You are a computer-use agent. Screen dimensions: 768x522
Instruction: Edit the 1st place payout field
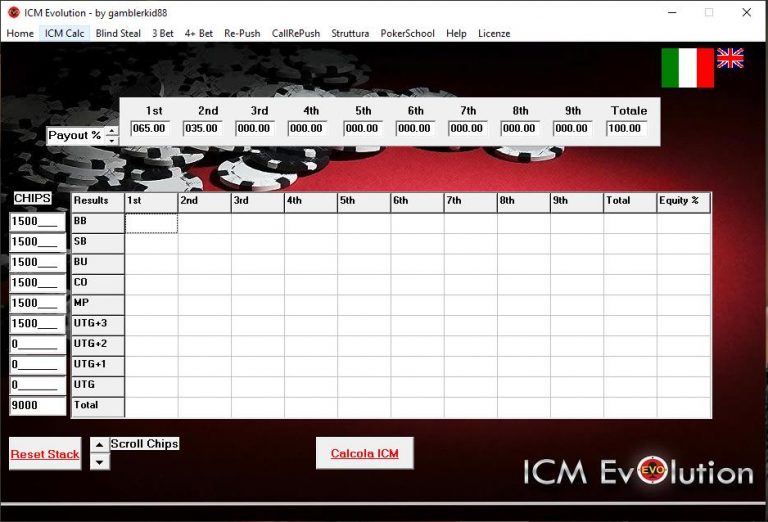coord(150,128)
